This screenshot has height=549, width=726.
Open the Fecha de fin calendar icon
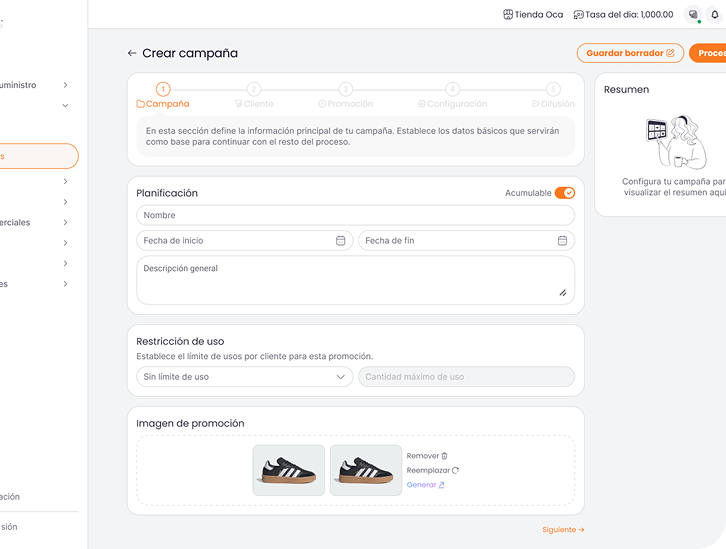point(562,241)
